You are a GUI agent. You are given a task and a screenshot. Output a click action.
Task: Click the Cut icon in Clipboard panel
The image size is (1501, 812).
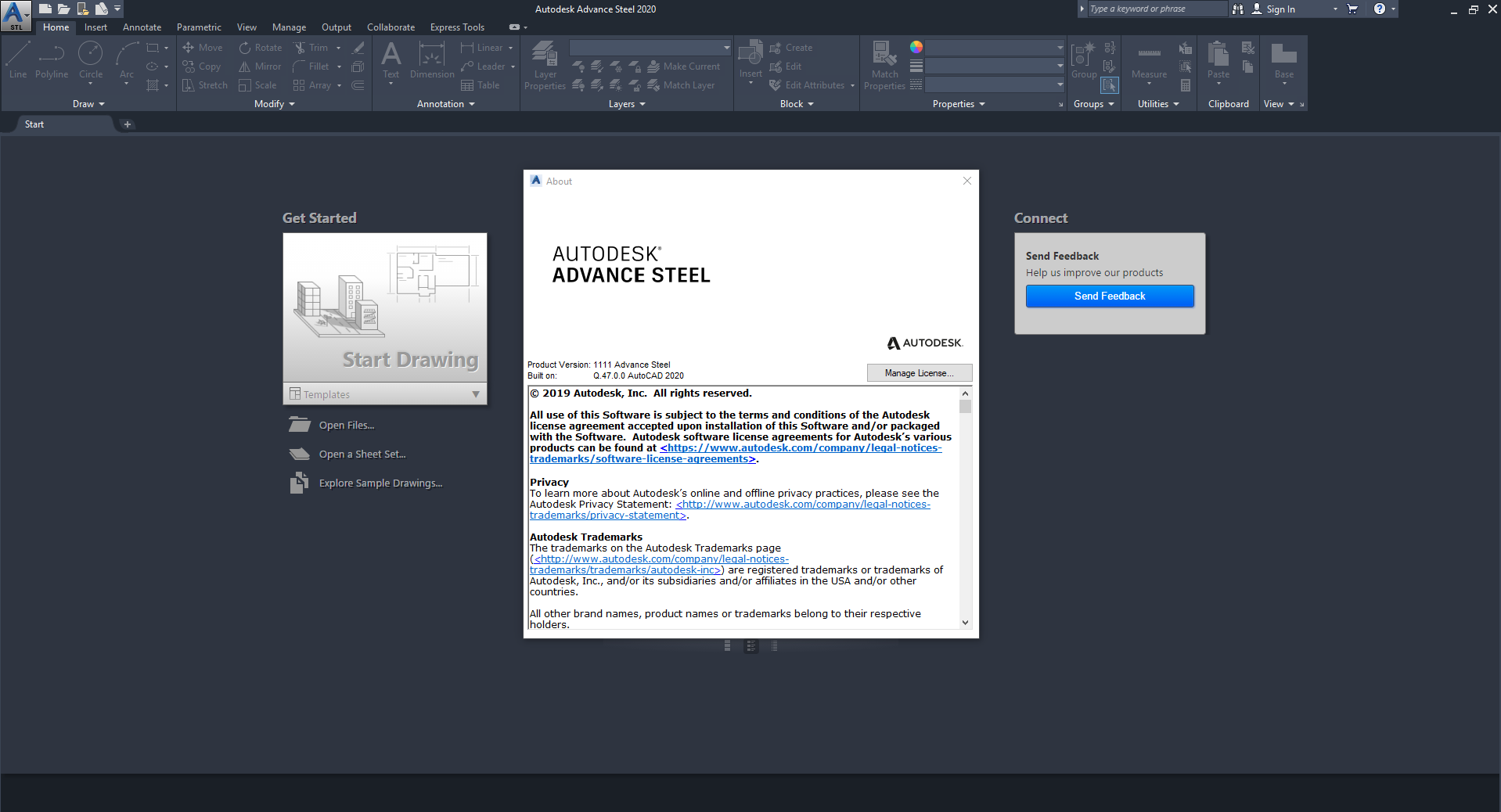click(x=1248, y=48)
